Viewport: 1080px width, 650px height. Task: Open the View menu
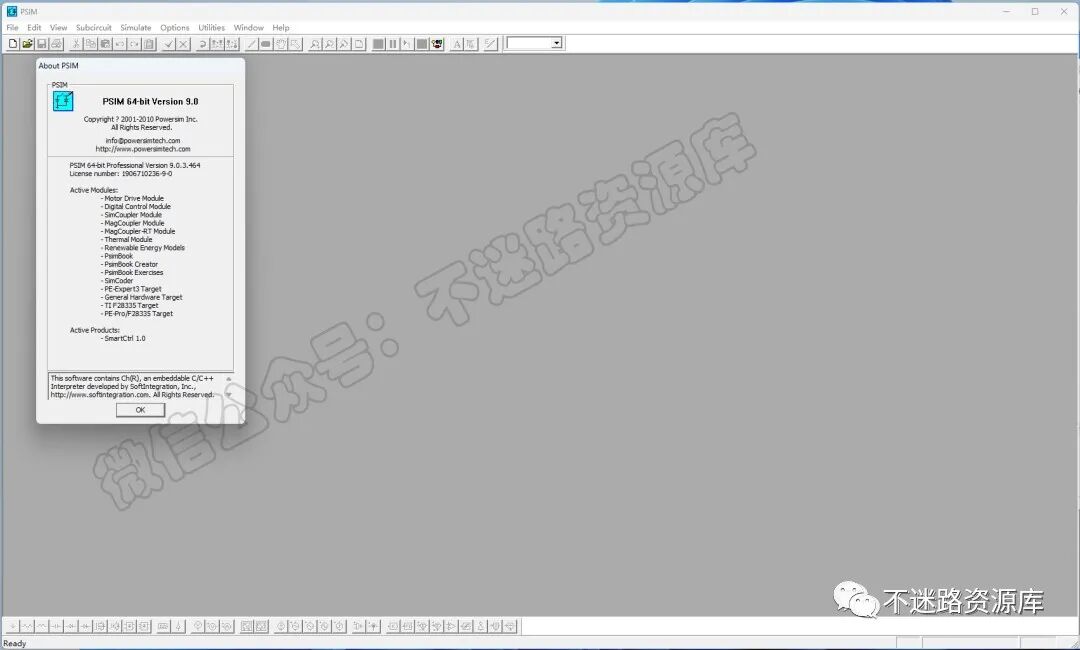tap(59, 28)
